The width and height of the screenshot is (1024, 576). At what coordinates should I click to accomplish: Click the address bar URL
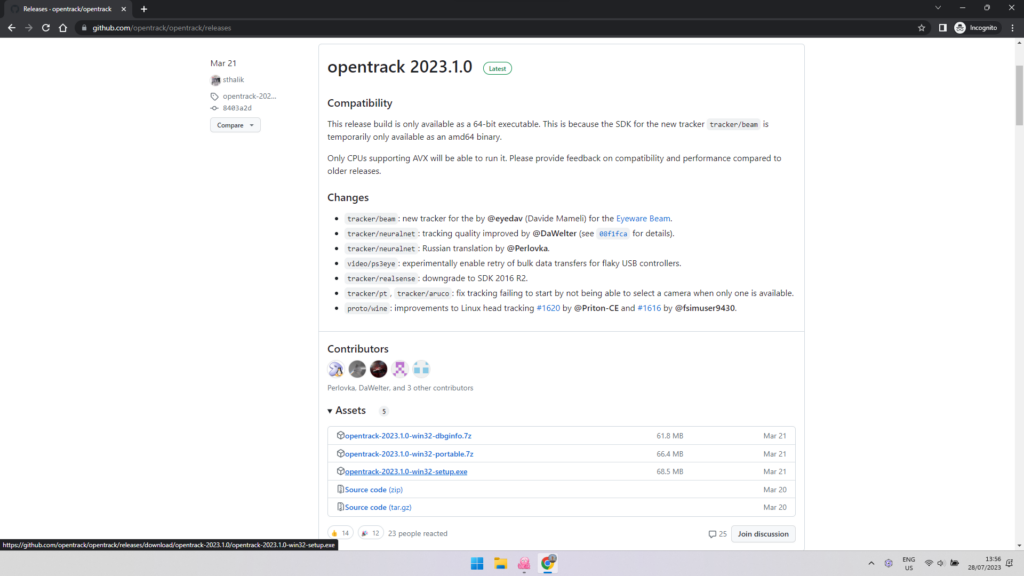pyautogui.click(x=161, y=28)
